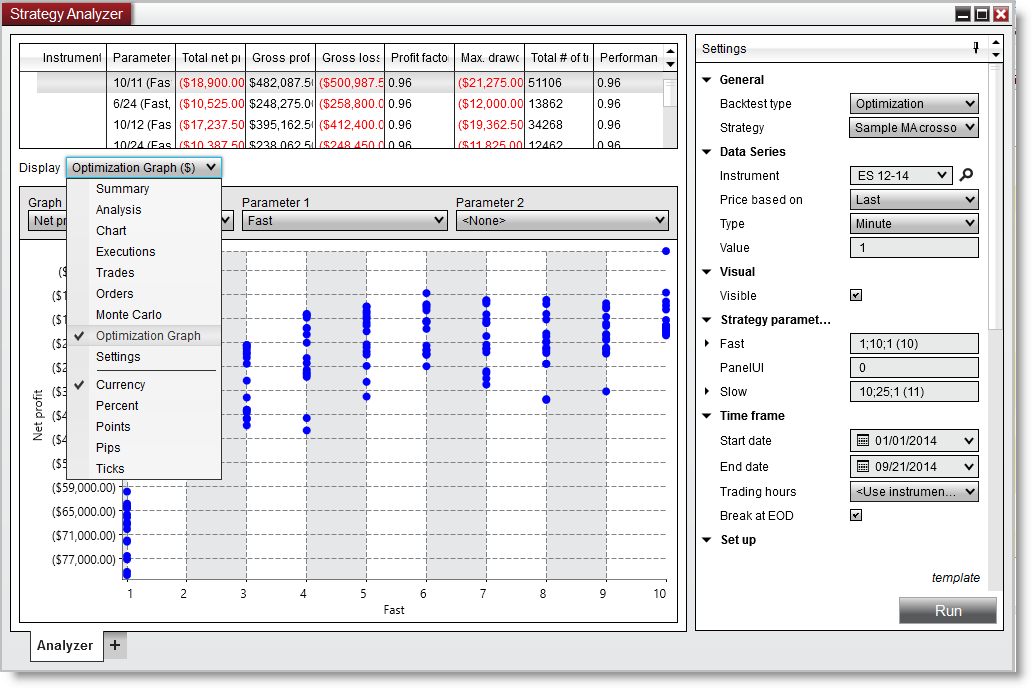The width and height of the screenshot is (1032, 688).
Task: Toggle the Visible checkbox under Visual
Action: tap(855, 295)
